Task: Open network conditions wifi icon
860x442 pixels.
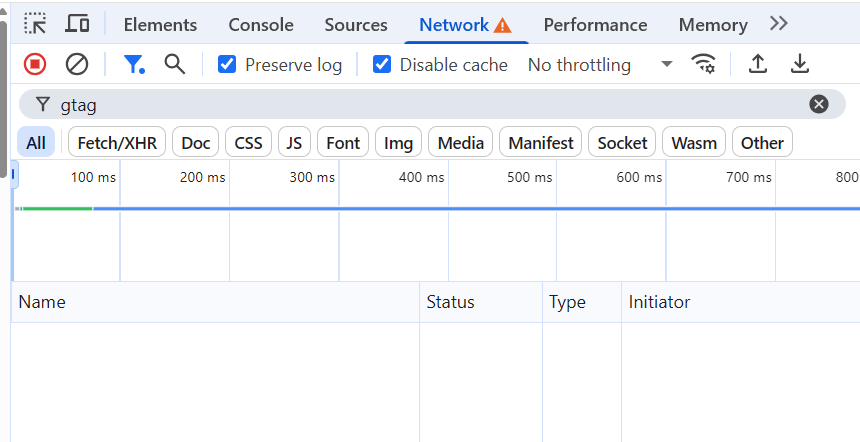Action: (704, 65)
